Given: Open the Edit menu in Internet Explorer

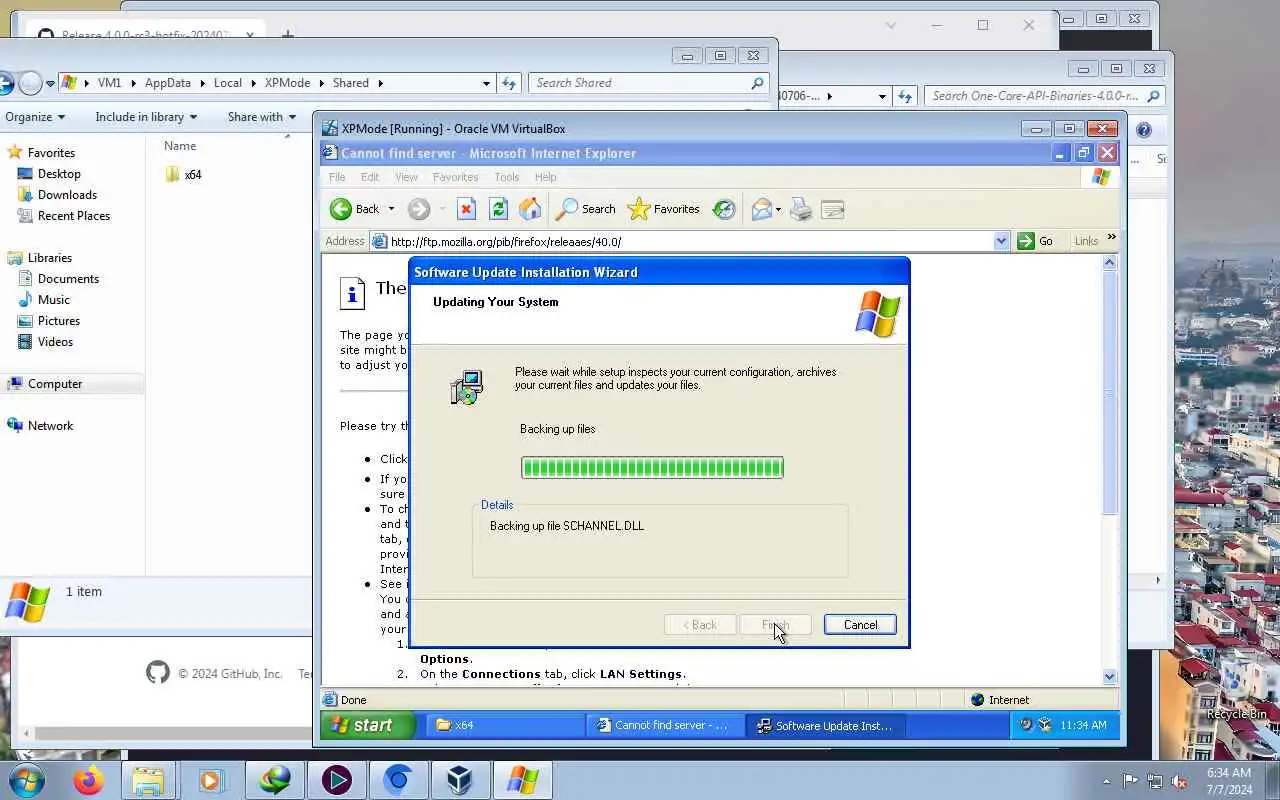Looking at the screenshot, I should click(x=370, y=177).
